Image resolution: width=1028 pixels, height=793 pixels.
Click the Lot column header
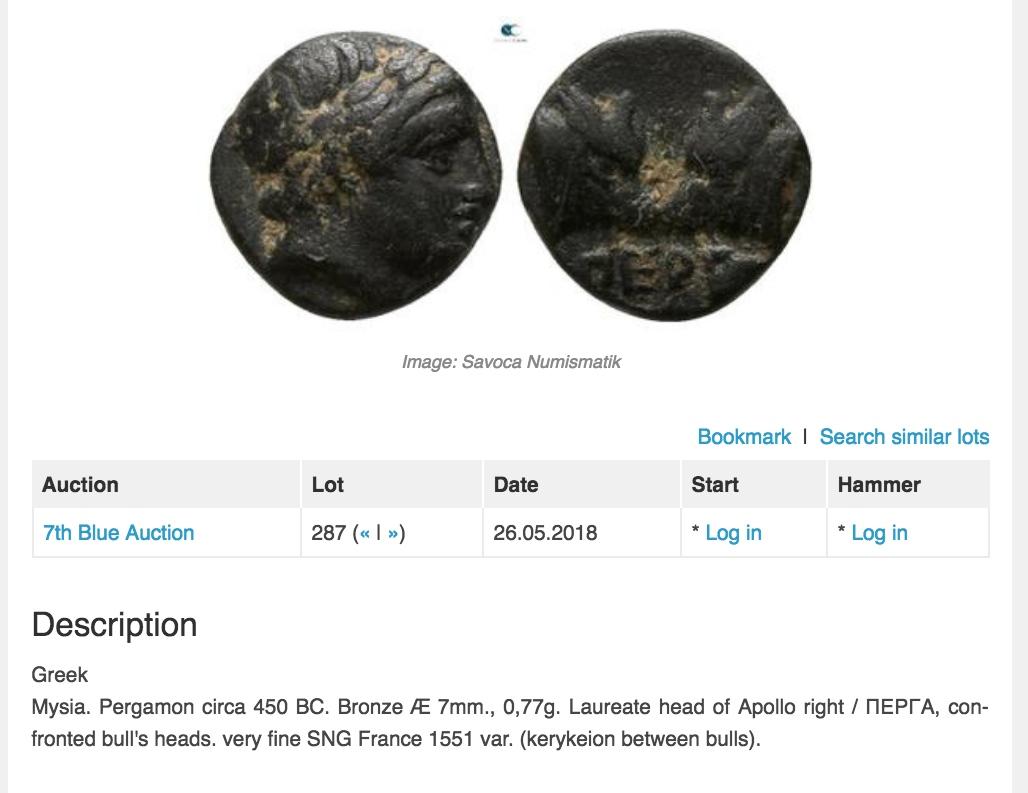click(328, 485)
